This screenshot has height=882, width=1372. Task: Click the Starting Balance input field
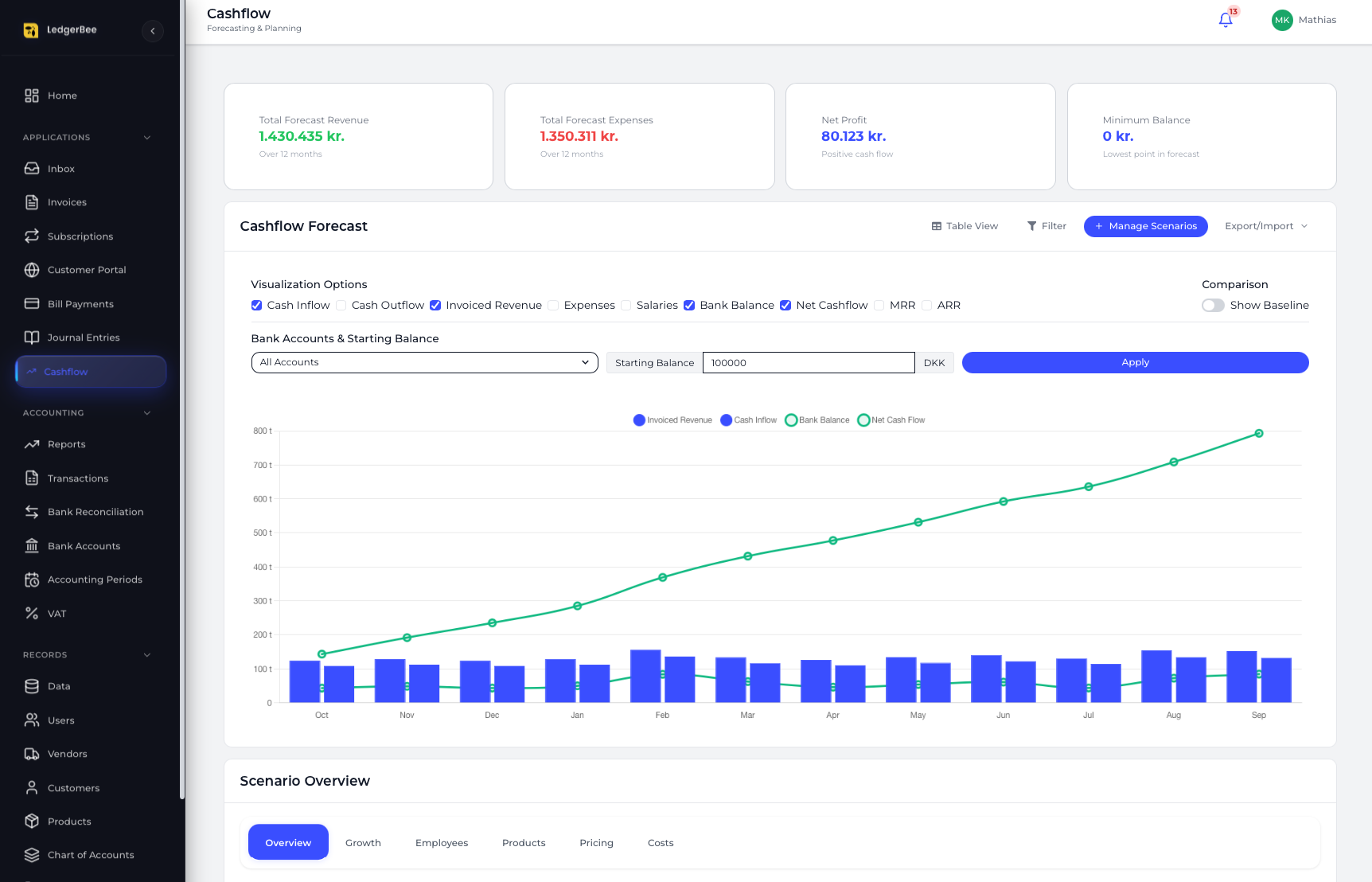(x=809, y=363)
